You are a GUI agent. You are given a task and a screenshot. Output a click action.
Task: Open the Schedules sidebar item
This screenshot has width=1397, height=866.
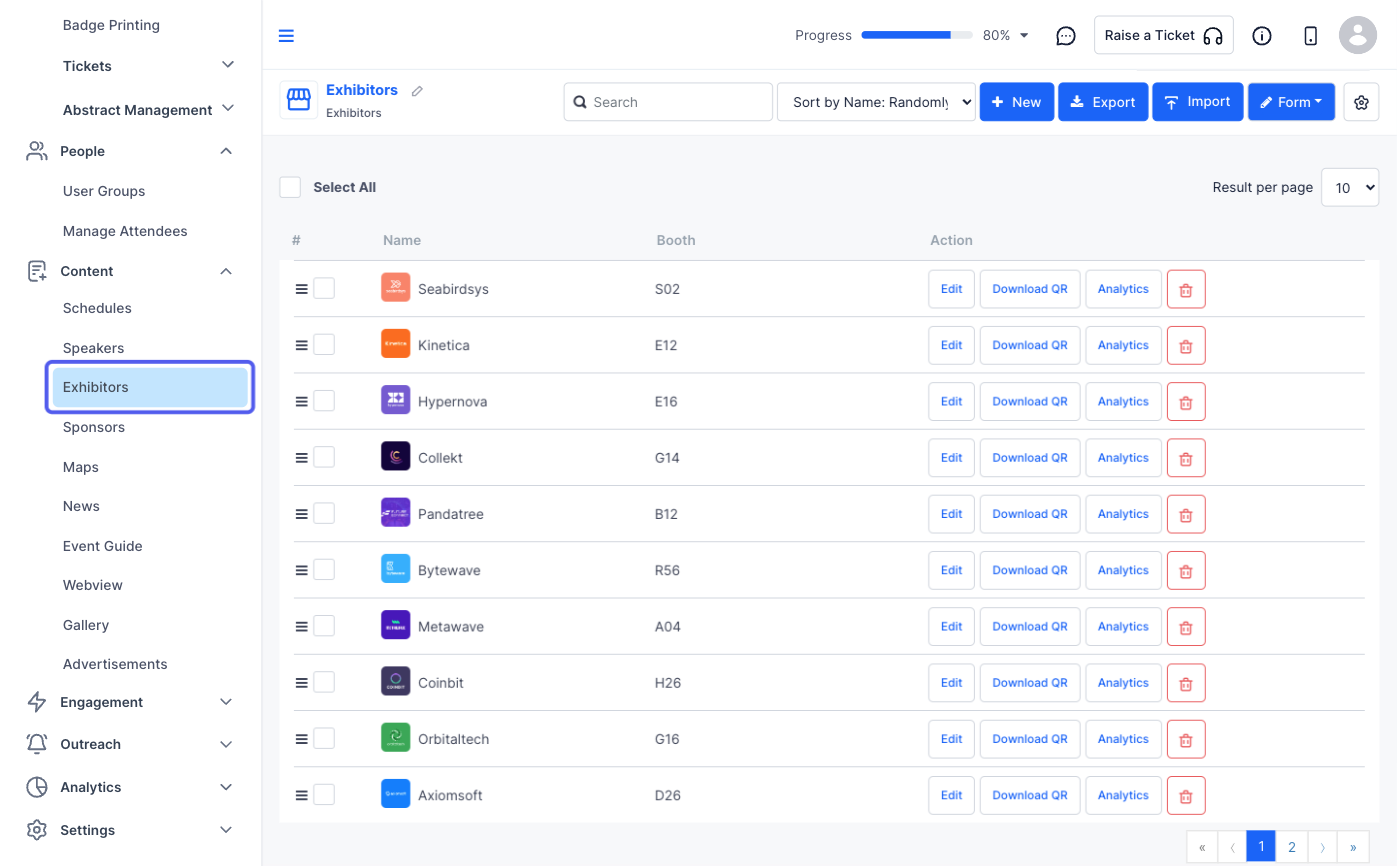coord(97,308)
